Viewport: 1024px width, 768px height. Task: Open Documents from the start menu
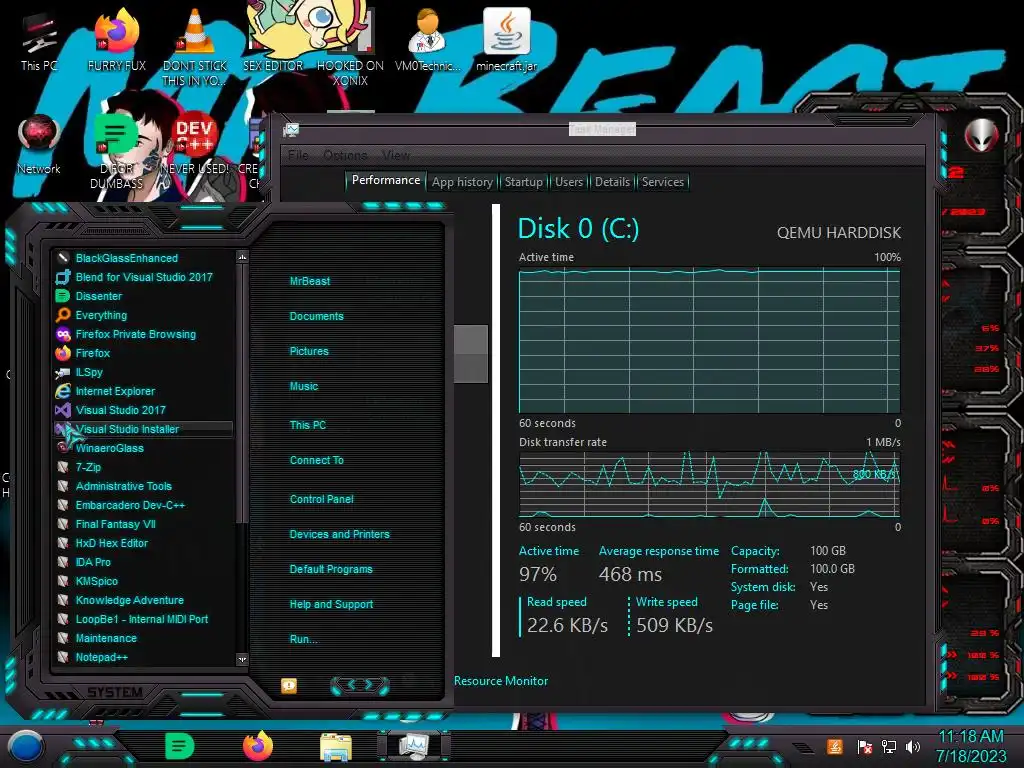click(x=316, y=316)
